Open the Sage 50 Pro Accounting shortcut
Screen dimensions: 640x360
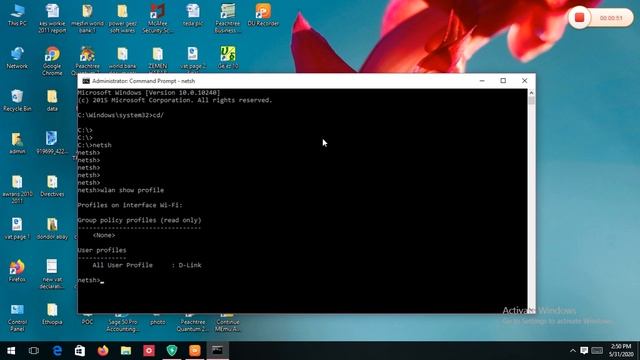pyautogui.click(x=122, y=322)
